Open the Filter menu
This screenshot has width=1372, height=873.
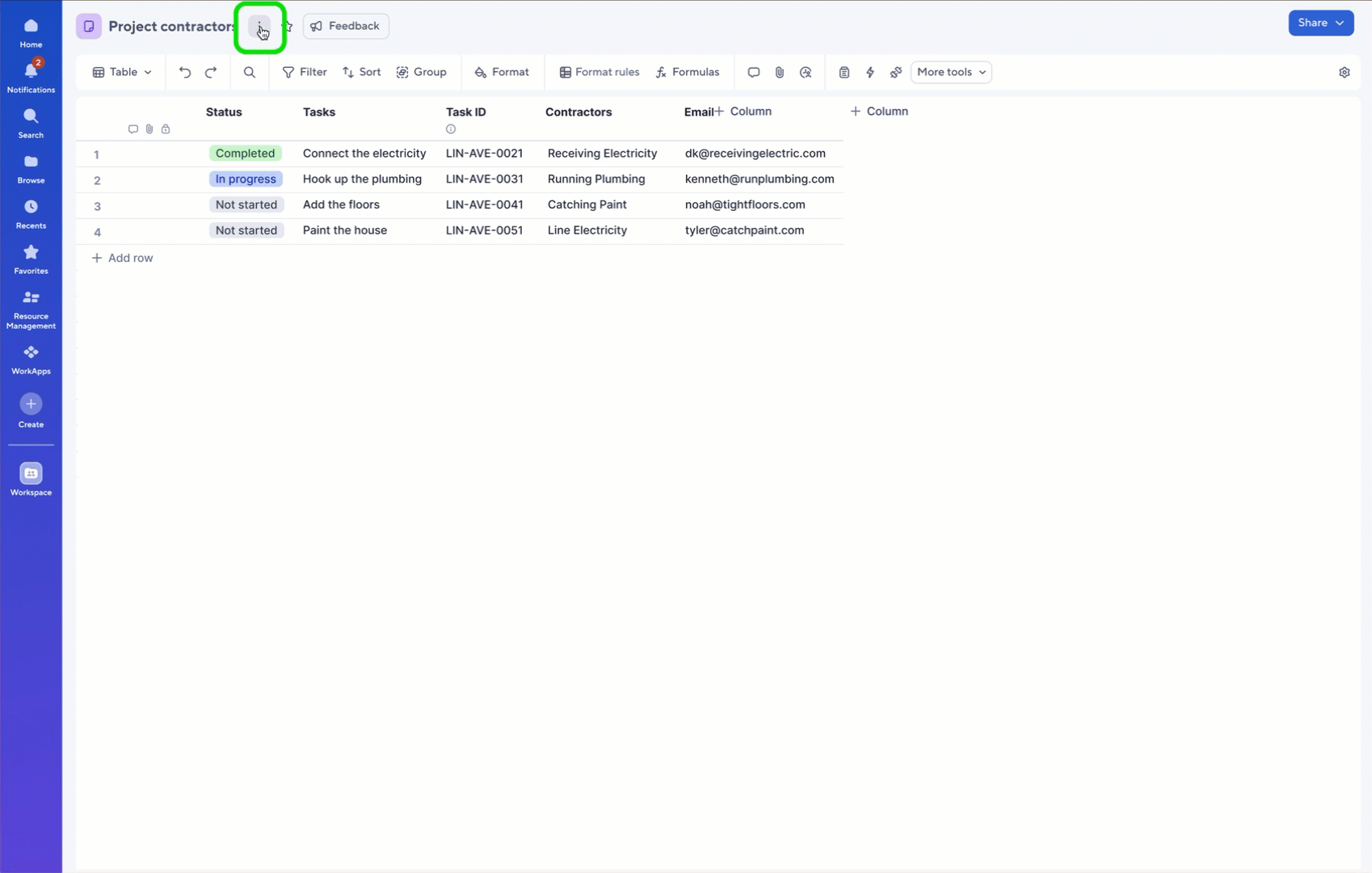pos(305,73)
